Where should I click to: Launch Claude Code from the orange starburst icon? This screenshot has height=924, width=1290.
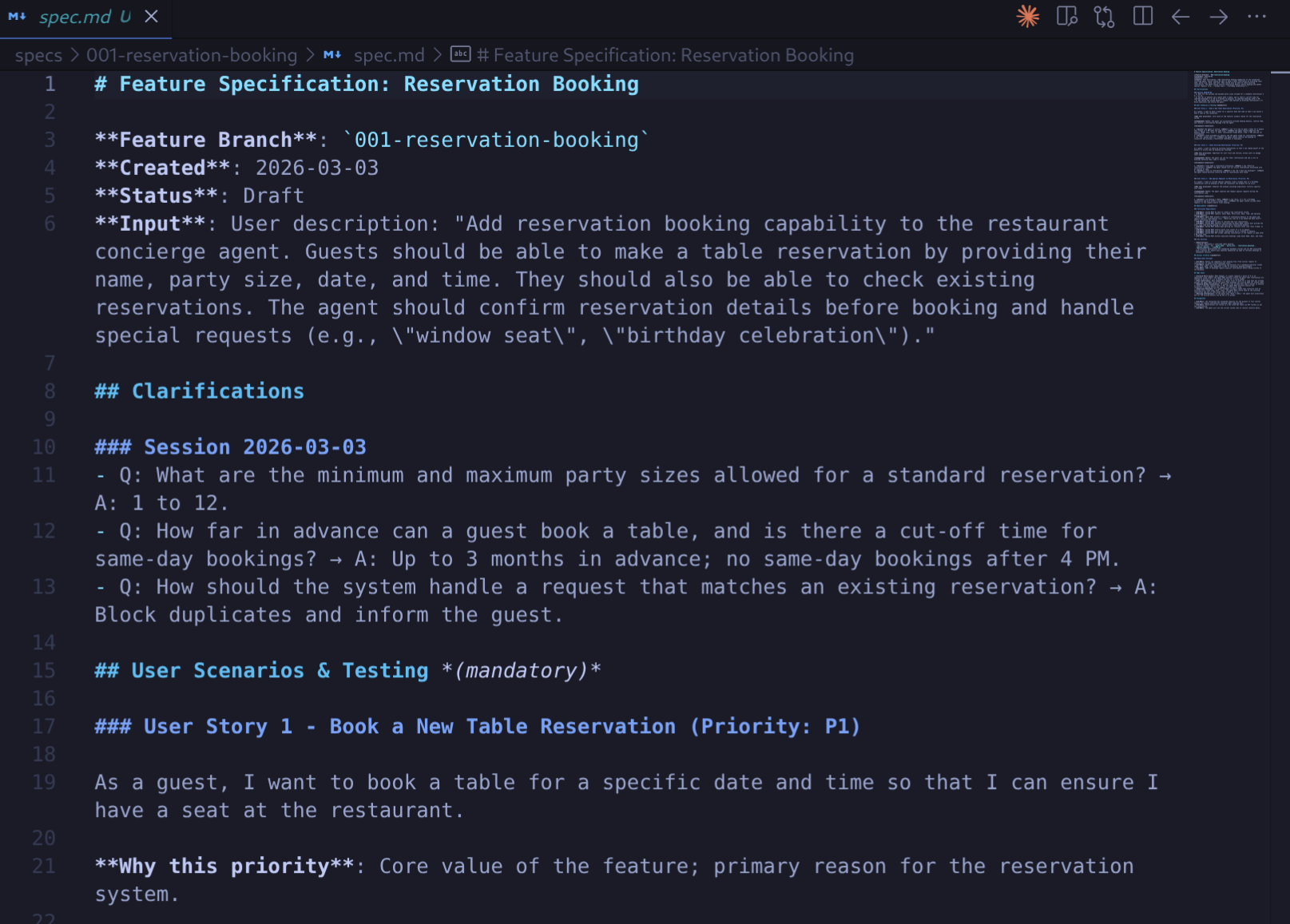point(1027,16)
